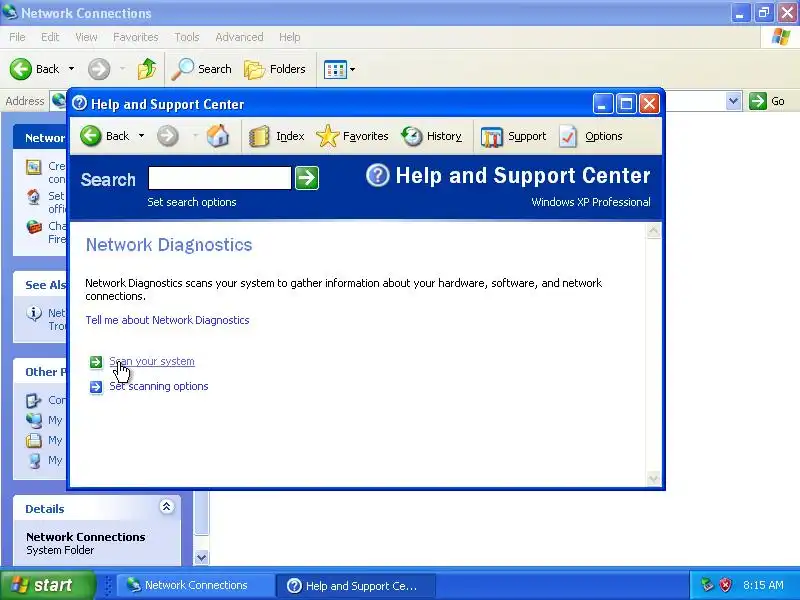Screen dimensions: 800x600
Task: Open Tell me about Network Diagnostics link
Action: point(167,320)
